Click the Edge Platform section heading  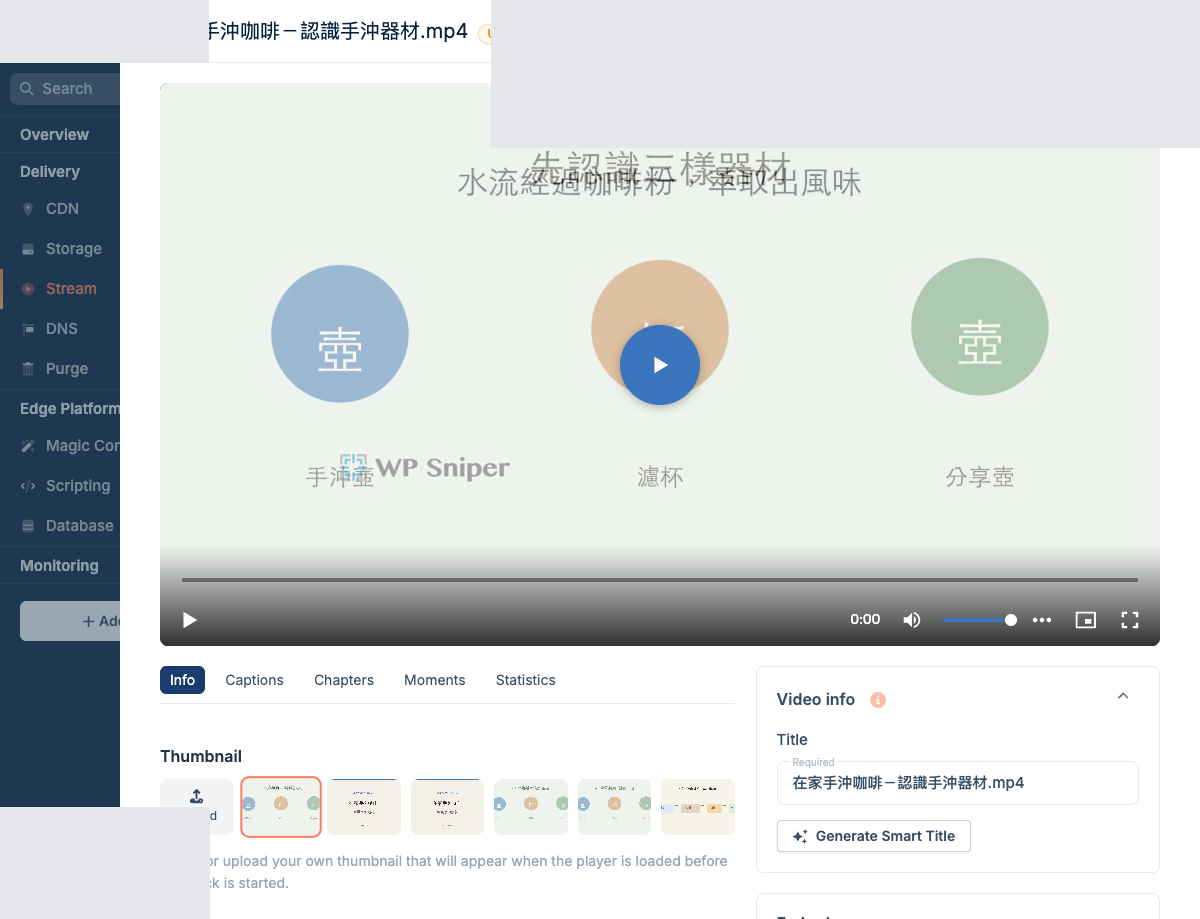pos(70,409)
